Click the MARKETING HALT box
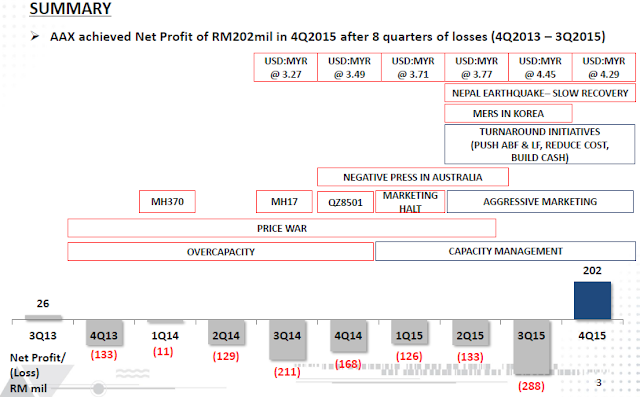This screenshot has height=397, width=640. [410, 202]
